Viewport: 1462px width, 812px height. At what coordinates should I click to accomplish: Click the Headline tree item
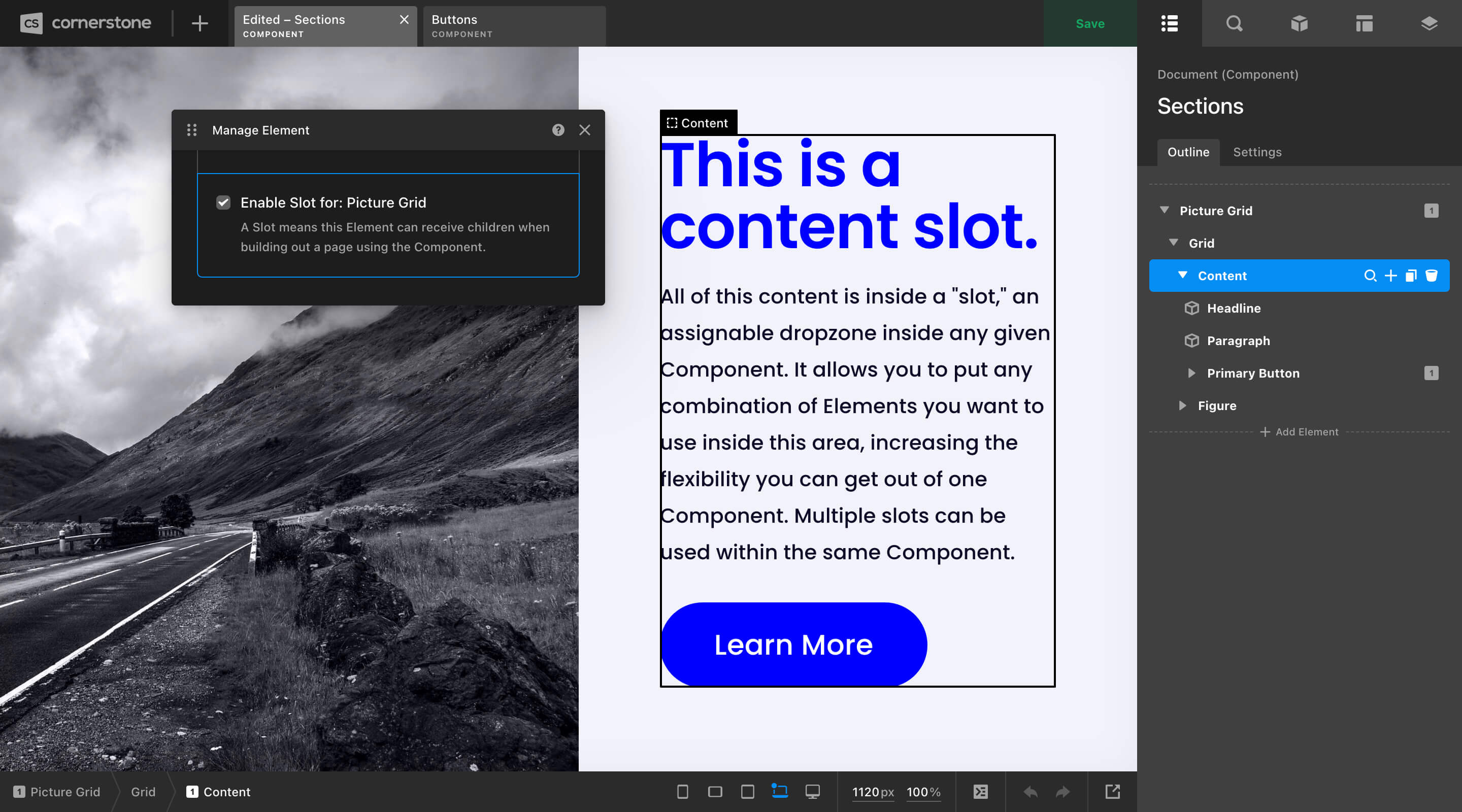tap(1234, 307)
